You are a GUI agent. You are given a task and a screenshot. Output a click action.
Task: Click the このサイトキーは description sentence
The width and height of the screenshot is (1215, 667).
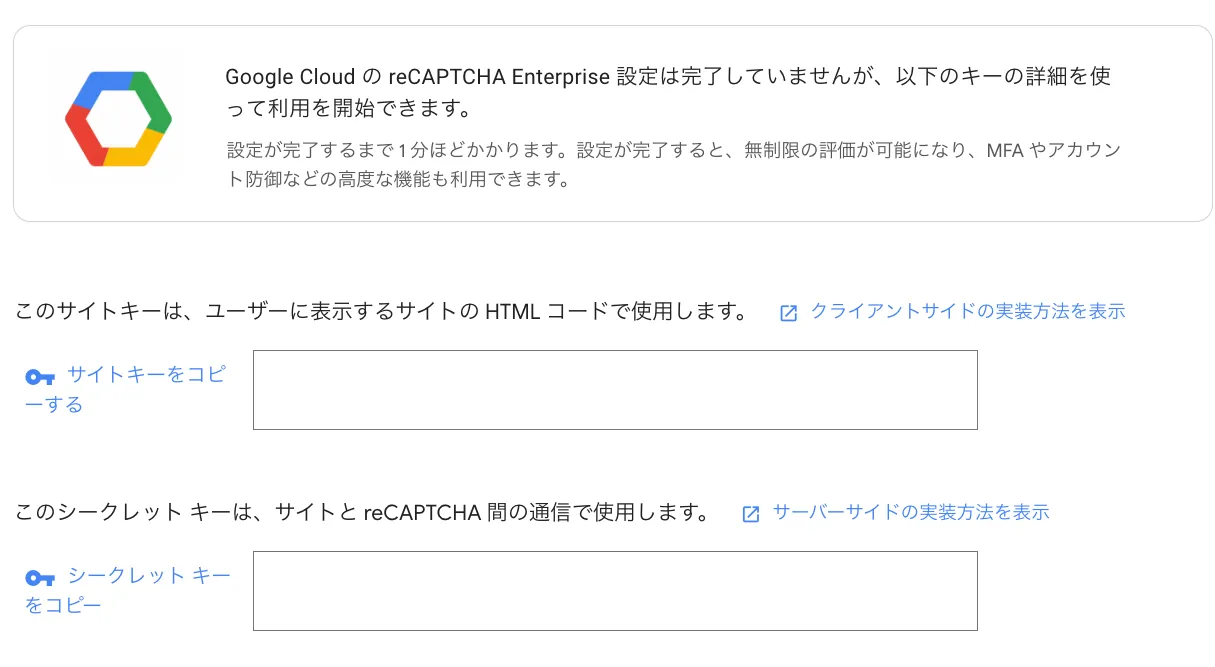(x=381, y=311)
